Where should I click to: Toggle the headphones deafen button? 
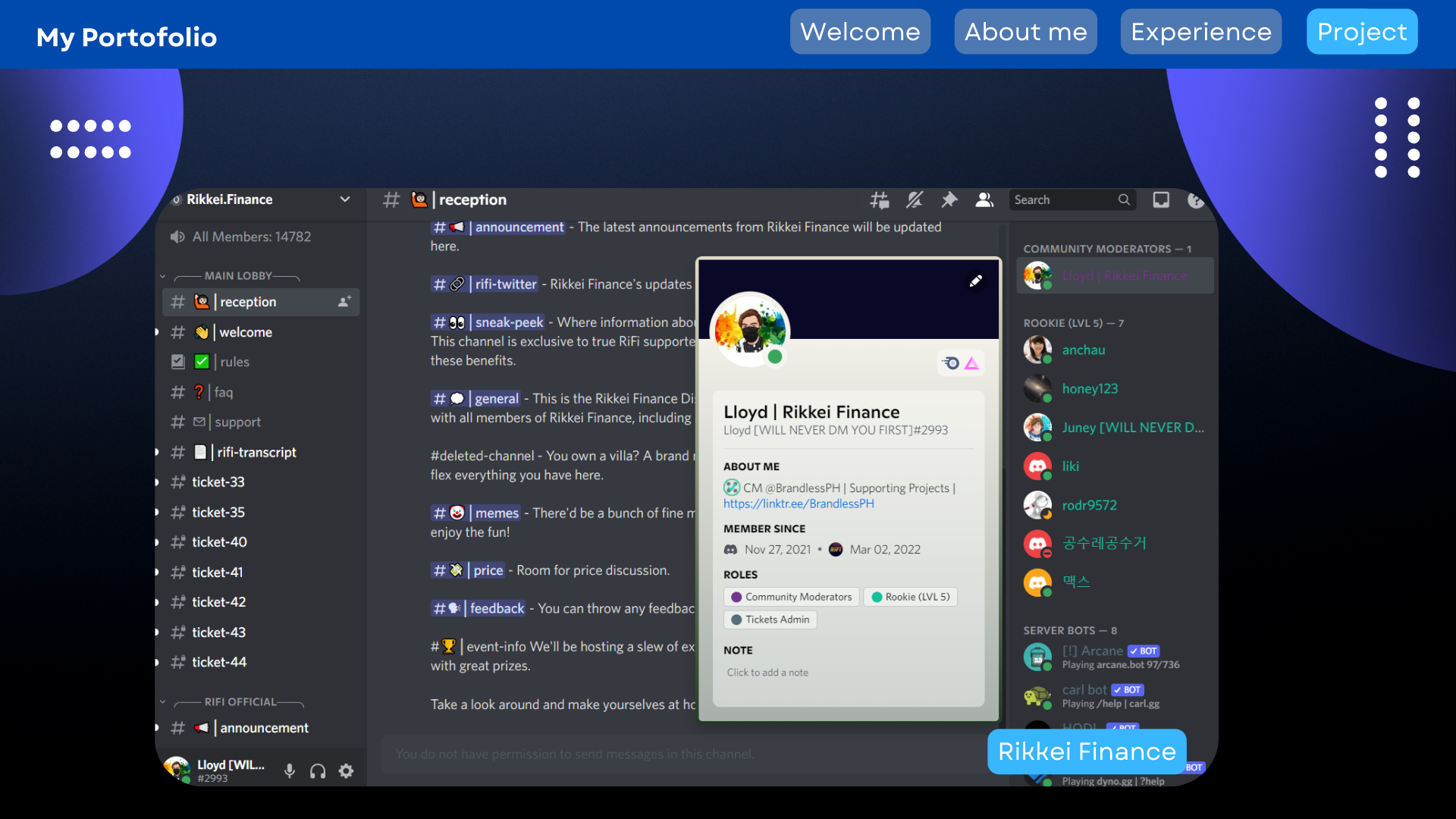click(318, 771)
